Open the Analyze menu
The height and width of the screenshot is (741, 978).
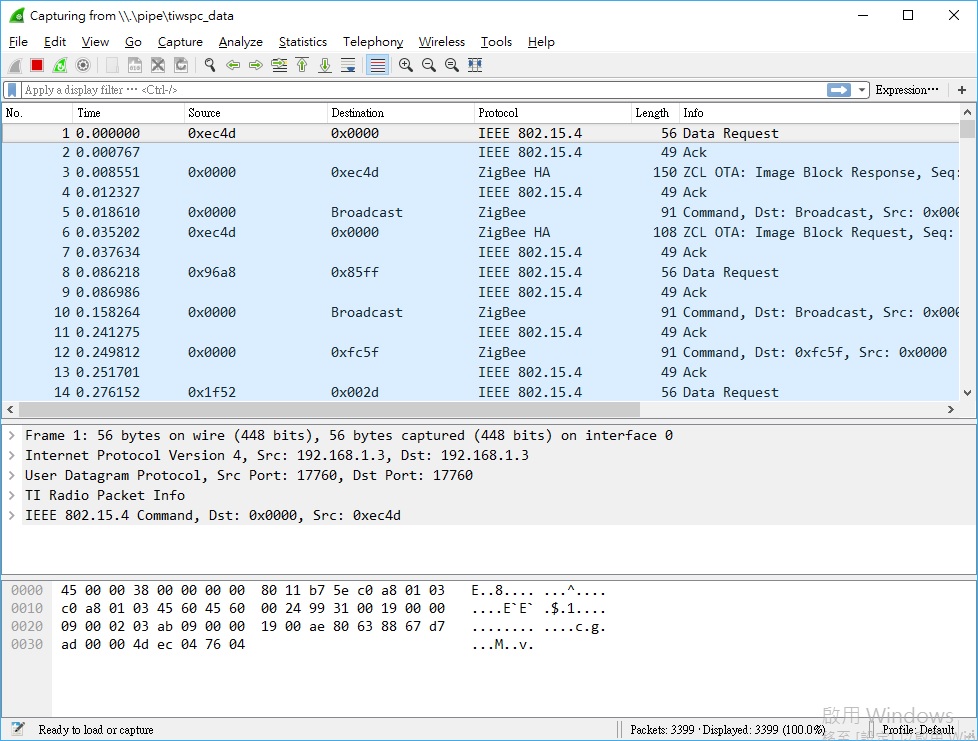click(x=241, y=42)
